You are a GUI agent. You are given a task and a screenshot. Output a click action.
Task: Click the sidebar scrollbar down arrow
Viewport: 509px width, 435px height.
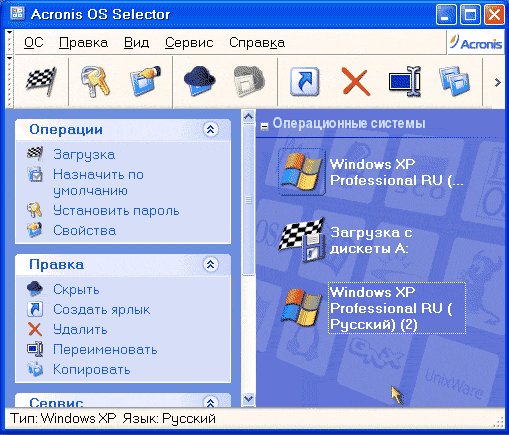248,399
